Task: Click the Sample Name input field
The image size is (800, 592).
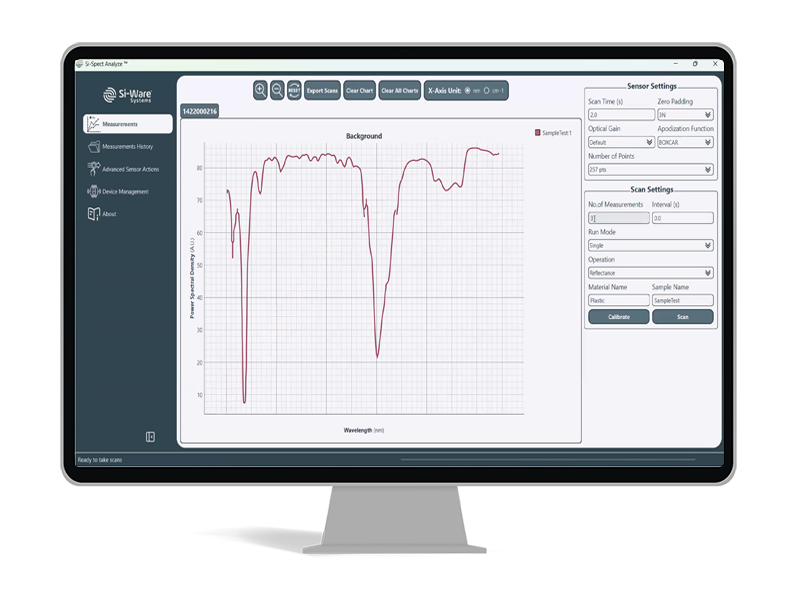Action: (x=680, y=299)
